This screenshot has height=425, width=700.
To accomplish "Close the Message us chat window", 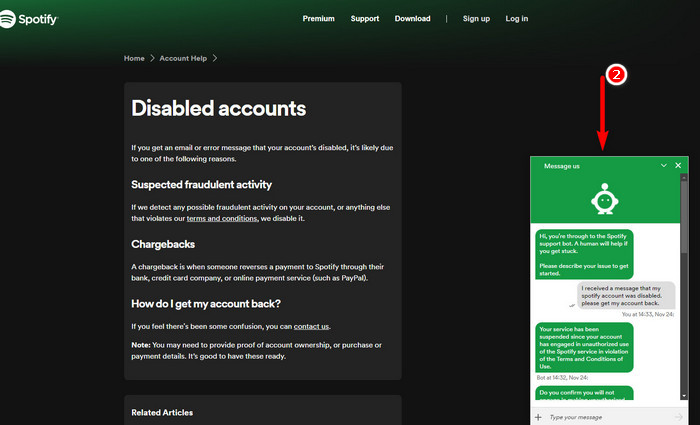I will click(x=678, y=166).
